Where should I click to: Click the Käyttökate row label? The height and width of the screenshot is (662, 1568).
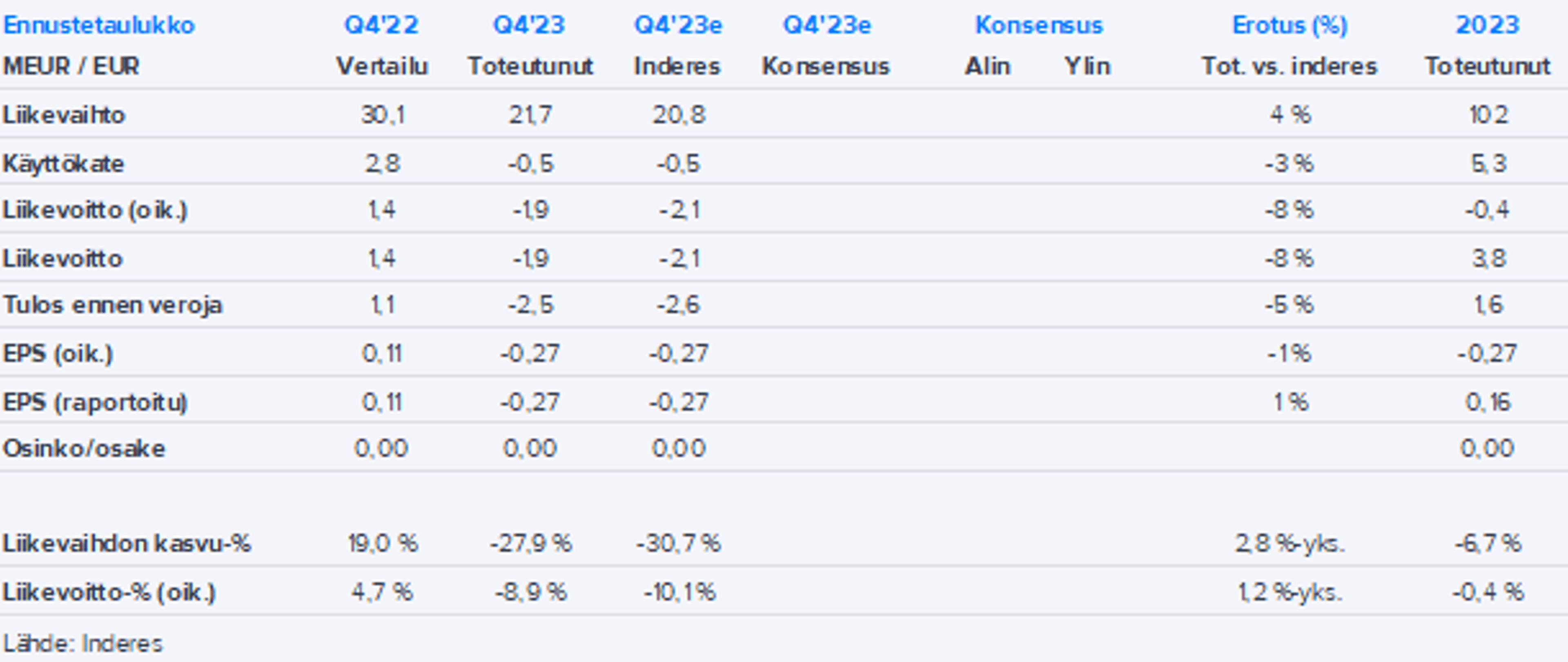pos(63,164)
